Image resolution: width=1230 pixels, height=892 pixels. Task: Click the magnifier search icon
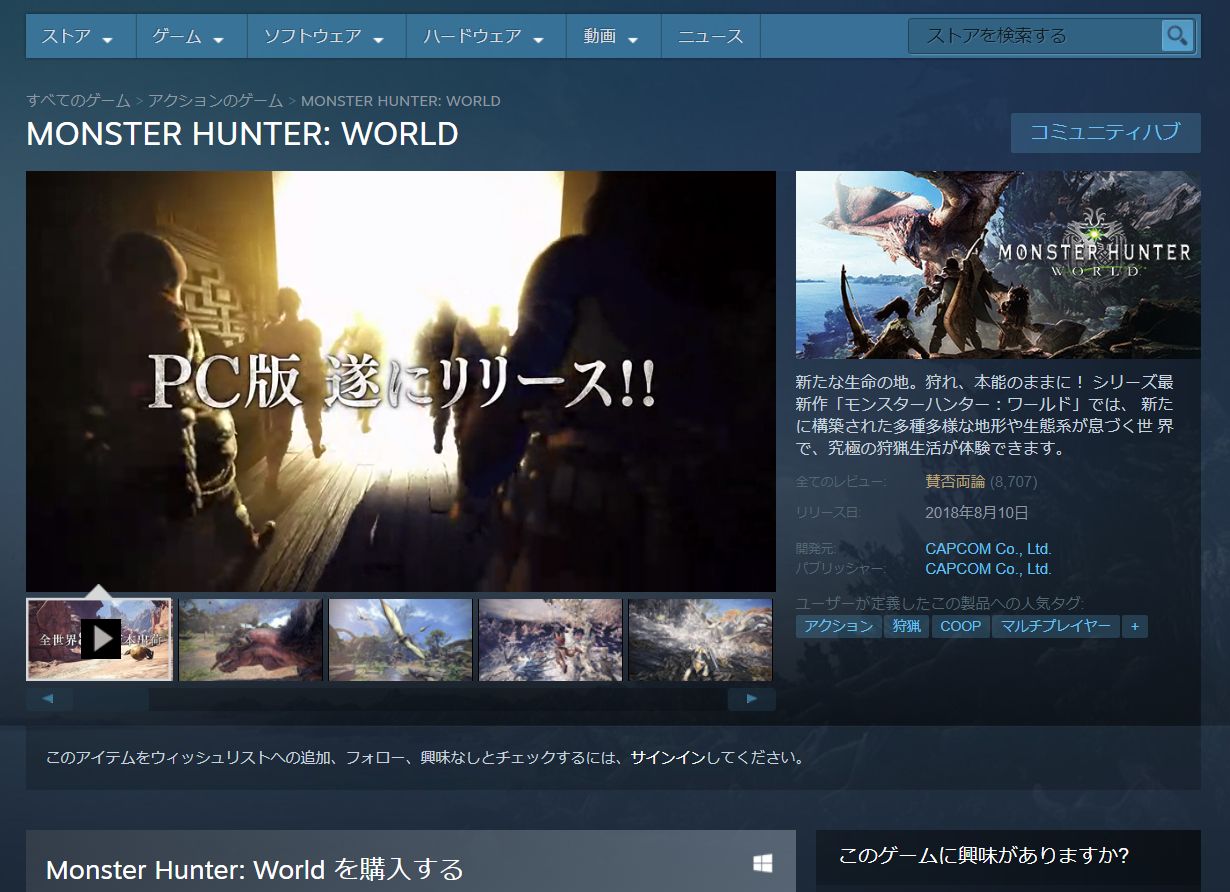coord(1178,36)
